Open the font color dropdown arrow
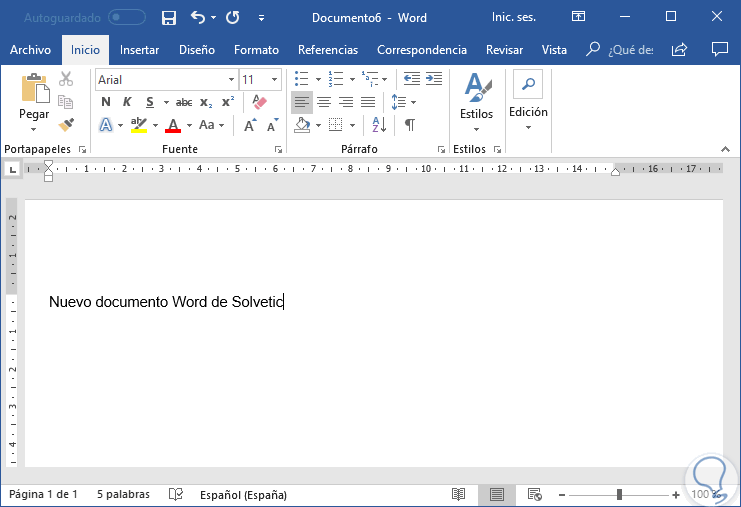 click(190, 126)
